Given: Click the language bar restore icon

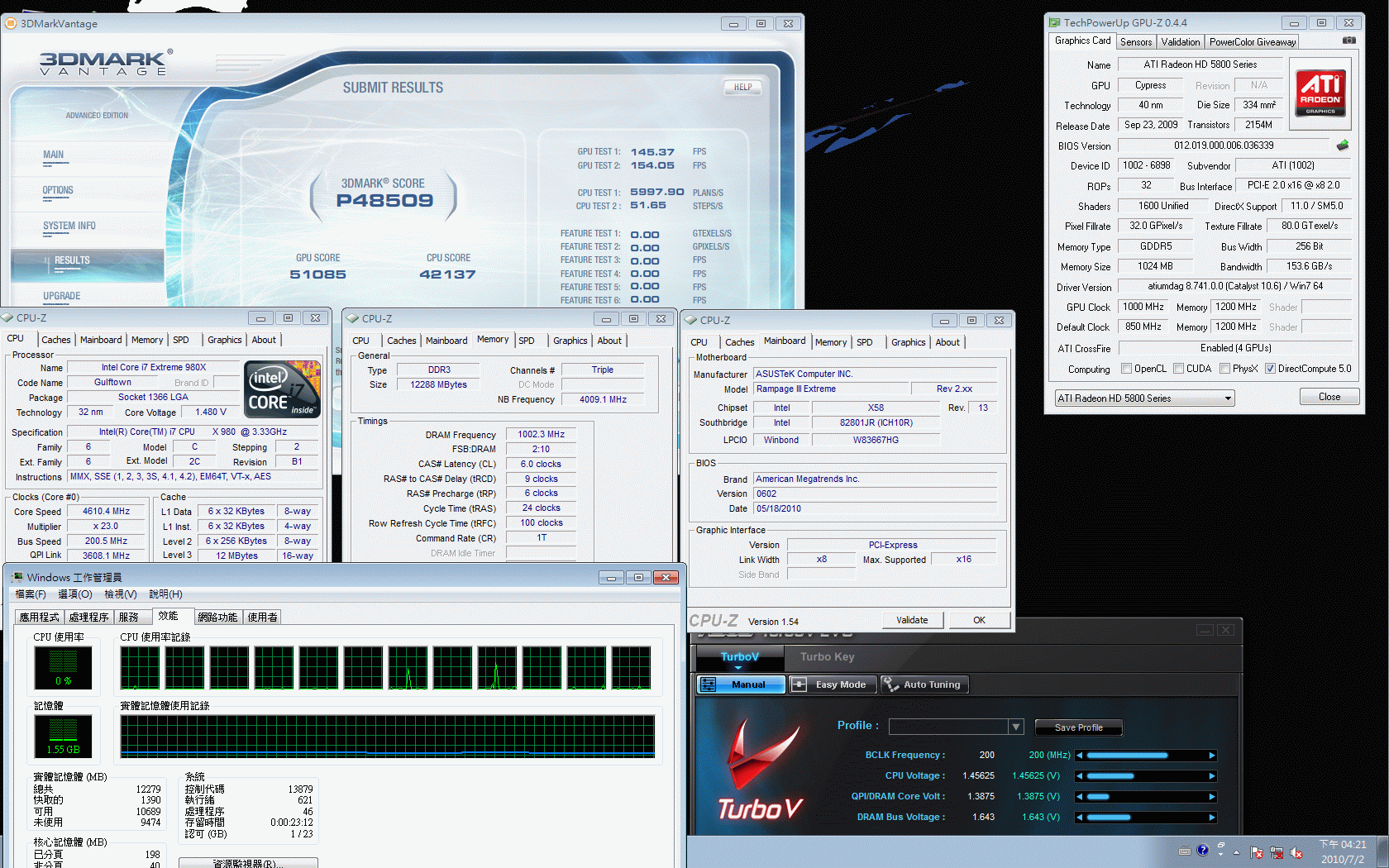Looking at the screenshot, I should (1220, 846).
